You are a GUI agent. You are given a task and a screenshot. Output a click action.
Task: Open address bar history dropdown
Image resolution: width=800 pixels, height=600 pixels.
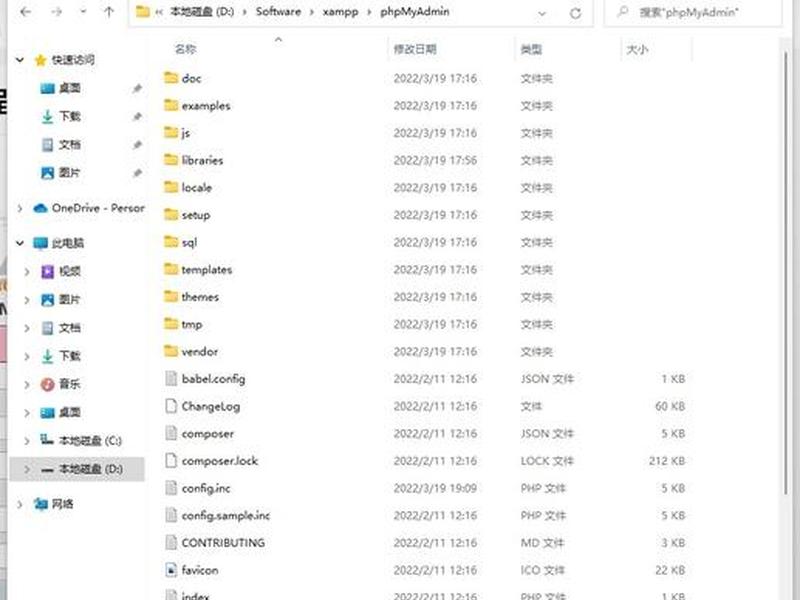[542, 14]
